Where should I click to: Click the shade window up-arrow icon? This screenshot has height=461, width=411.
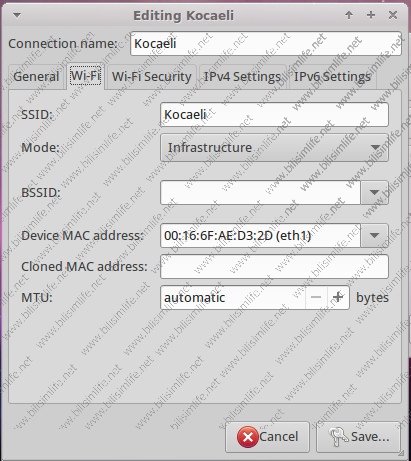[x=349, y=15]
